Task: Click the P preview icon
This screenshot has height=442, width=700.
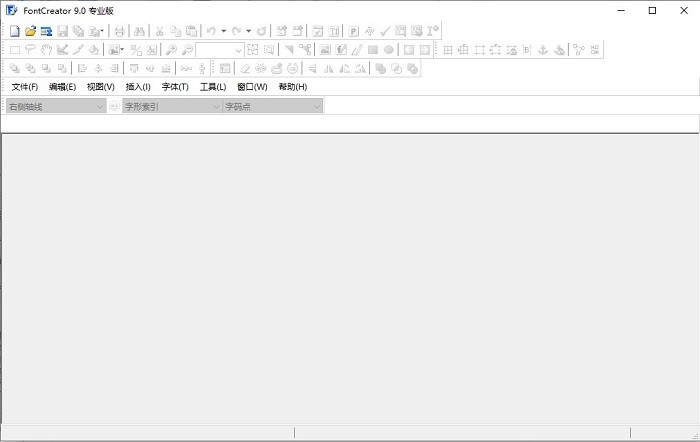Action: point(354,31)
